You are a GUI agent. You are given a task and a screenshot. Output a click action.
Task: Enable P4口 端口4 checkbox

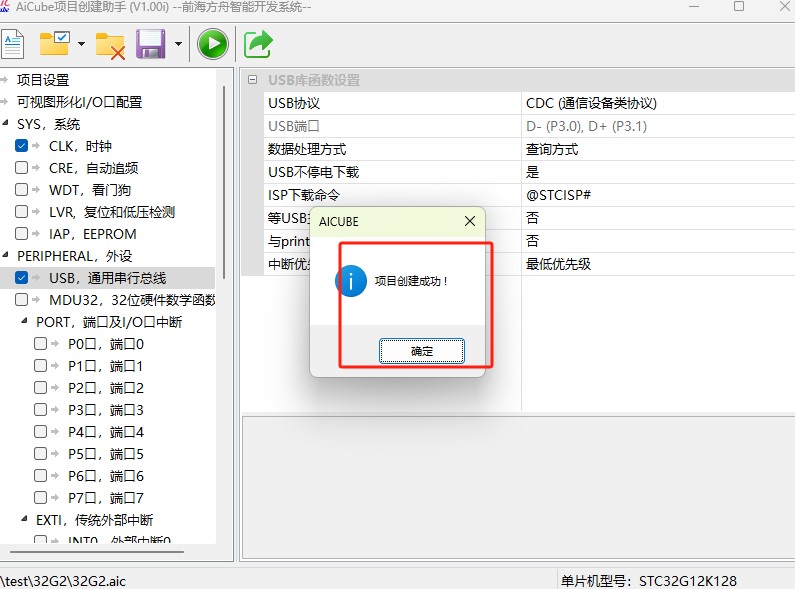[41, 431]
